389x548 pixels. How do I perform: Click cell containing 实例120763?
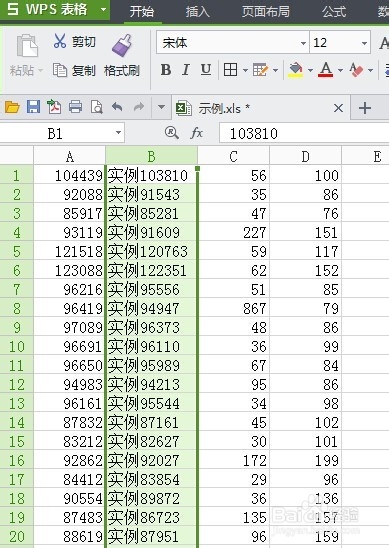point(151,251)
